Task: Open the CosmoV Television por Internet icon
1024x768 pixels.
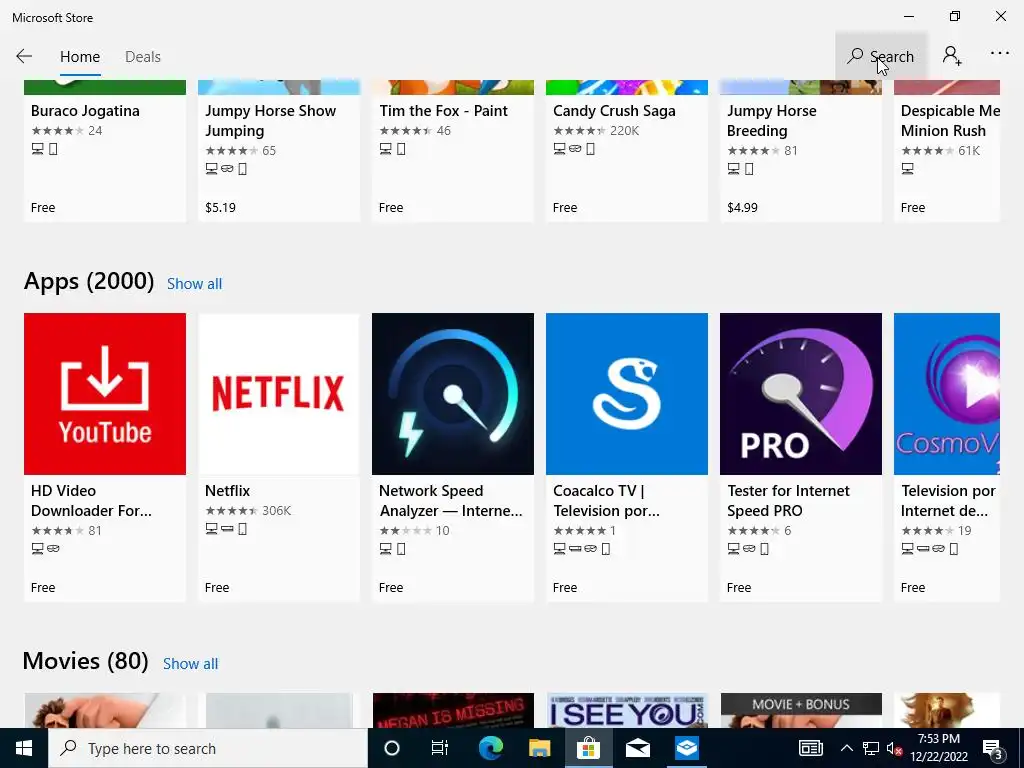Action: point(947,394)
